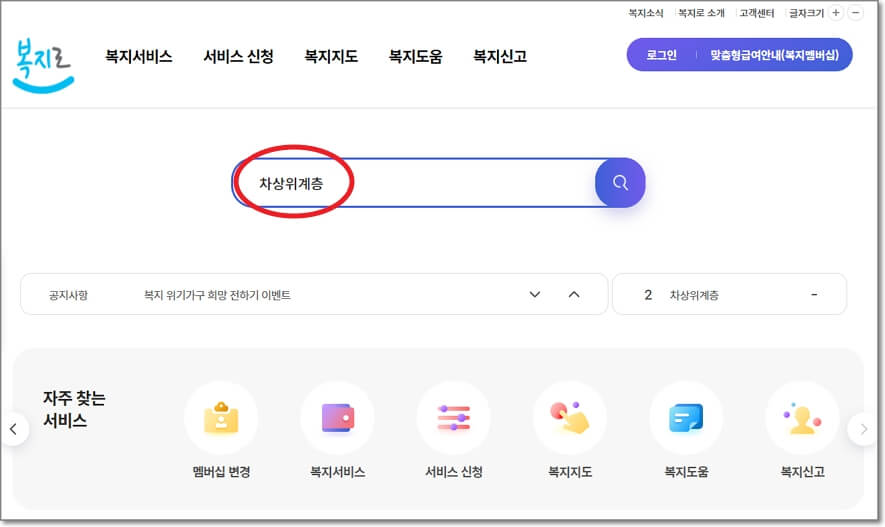Open 복지서비스 top menu
Viewport: 885px width, 527px height.
138,56
